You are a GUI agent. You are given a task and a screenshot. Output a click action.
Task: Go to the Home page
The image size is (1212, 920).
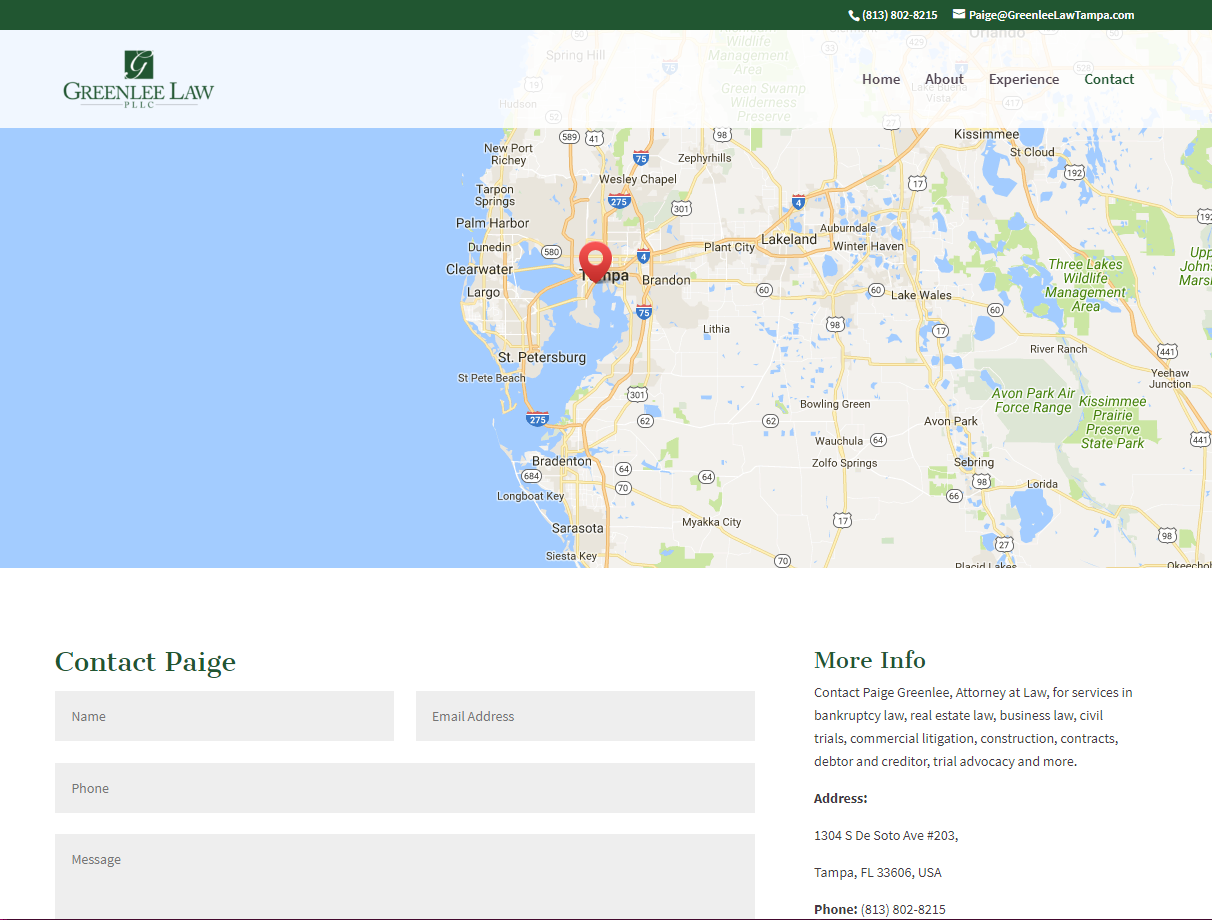coord(881,79)
